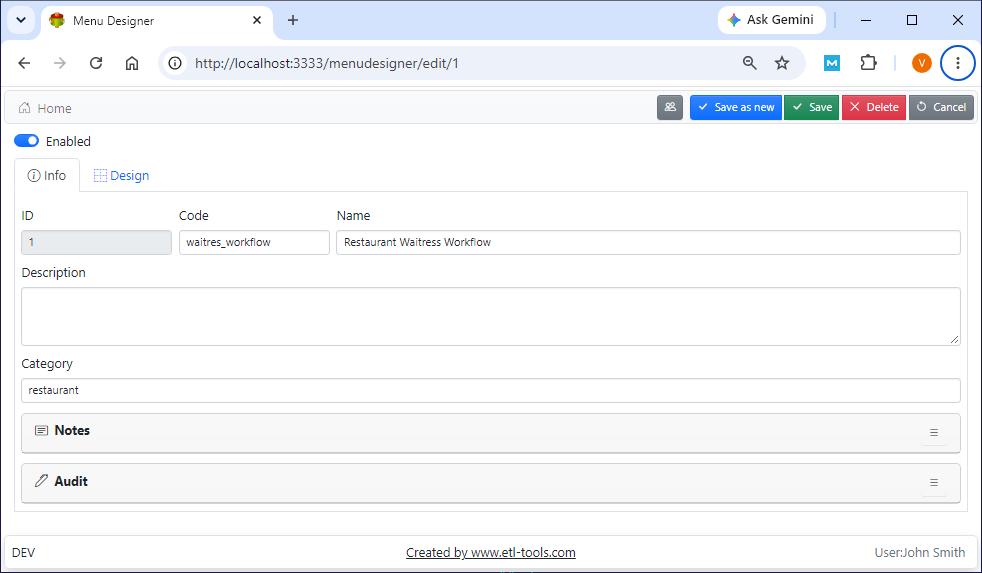Click the site information icon

[175, 63]
